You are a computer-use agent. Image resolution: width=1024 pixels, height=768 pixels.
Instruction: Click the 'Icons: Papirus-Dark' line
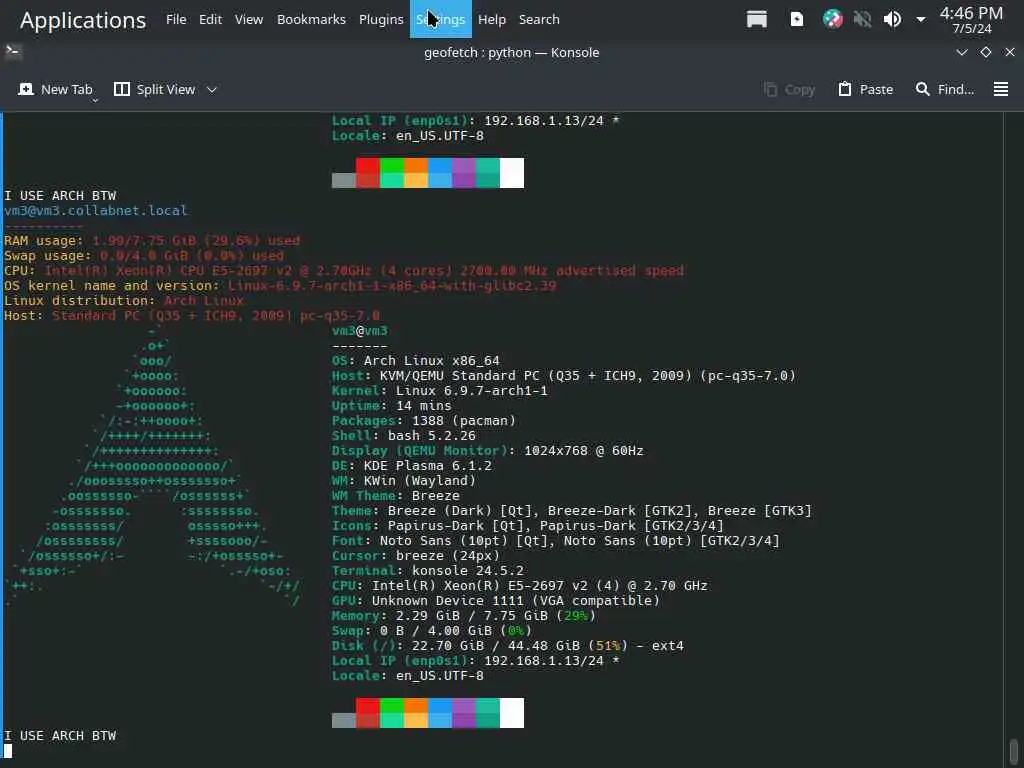click(528, 526)
